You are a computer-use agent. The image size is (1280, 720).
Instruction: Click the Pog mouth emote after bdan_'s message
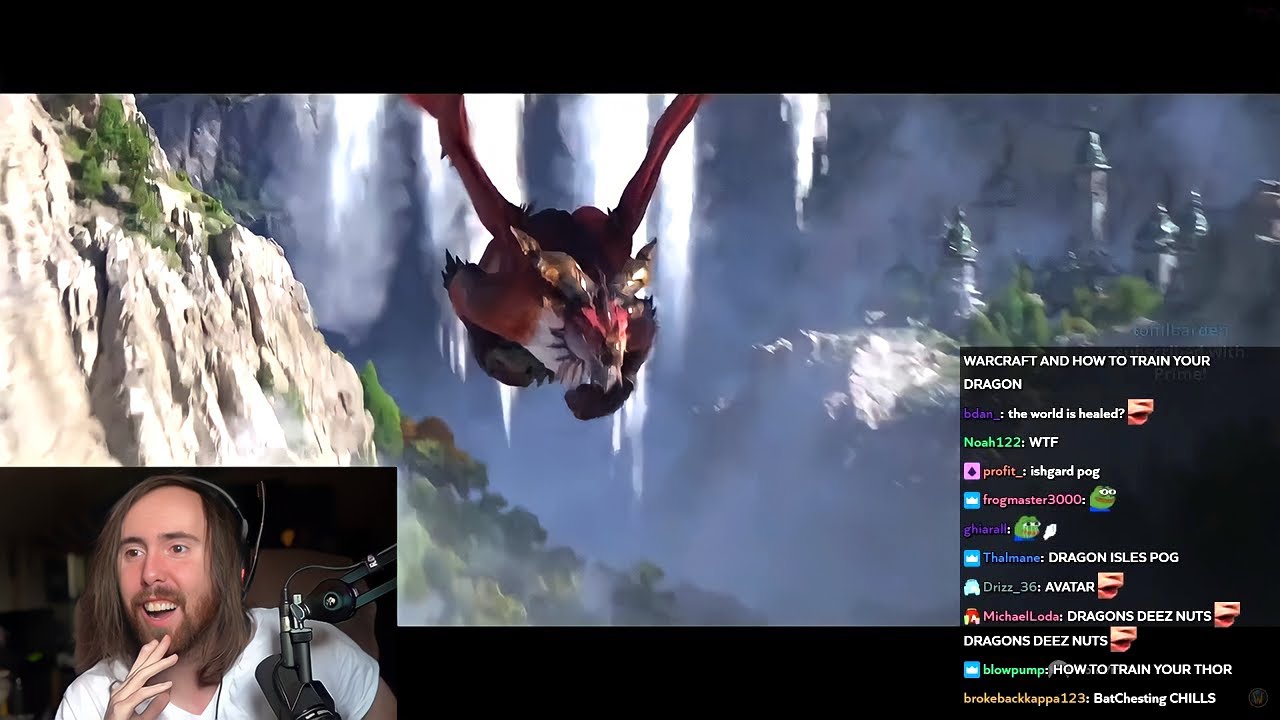pyautogui.click(x=1140, y=412)
